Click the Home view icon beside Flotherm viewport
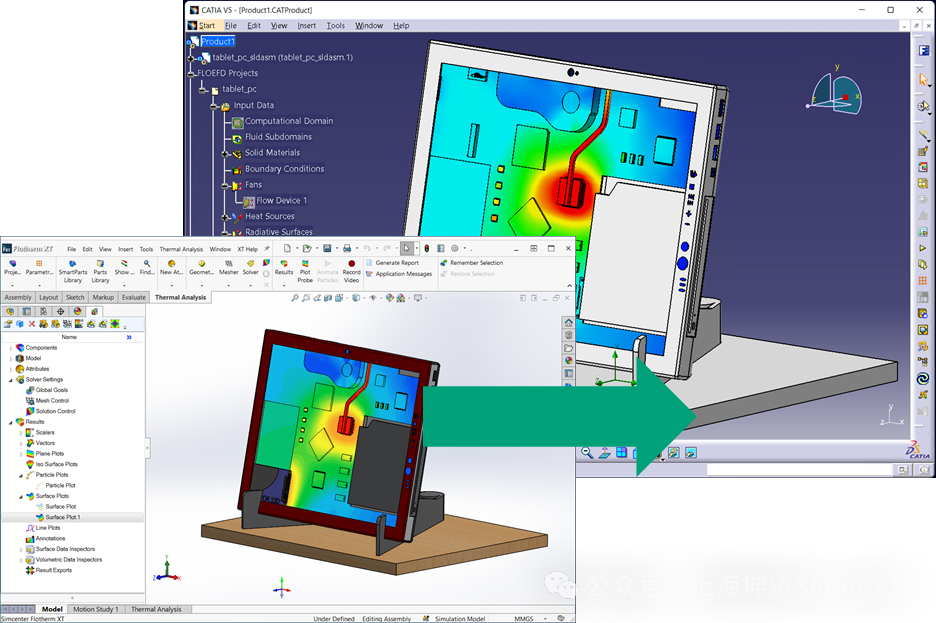 coord(568,322)
